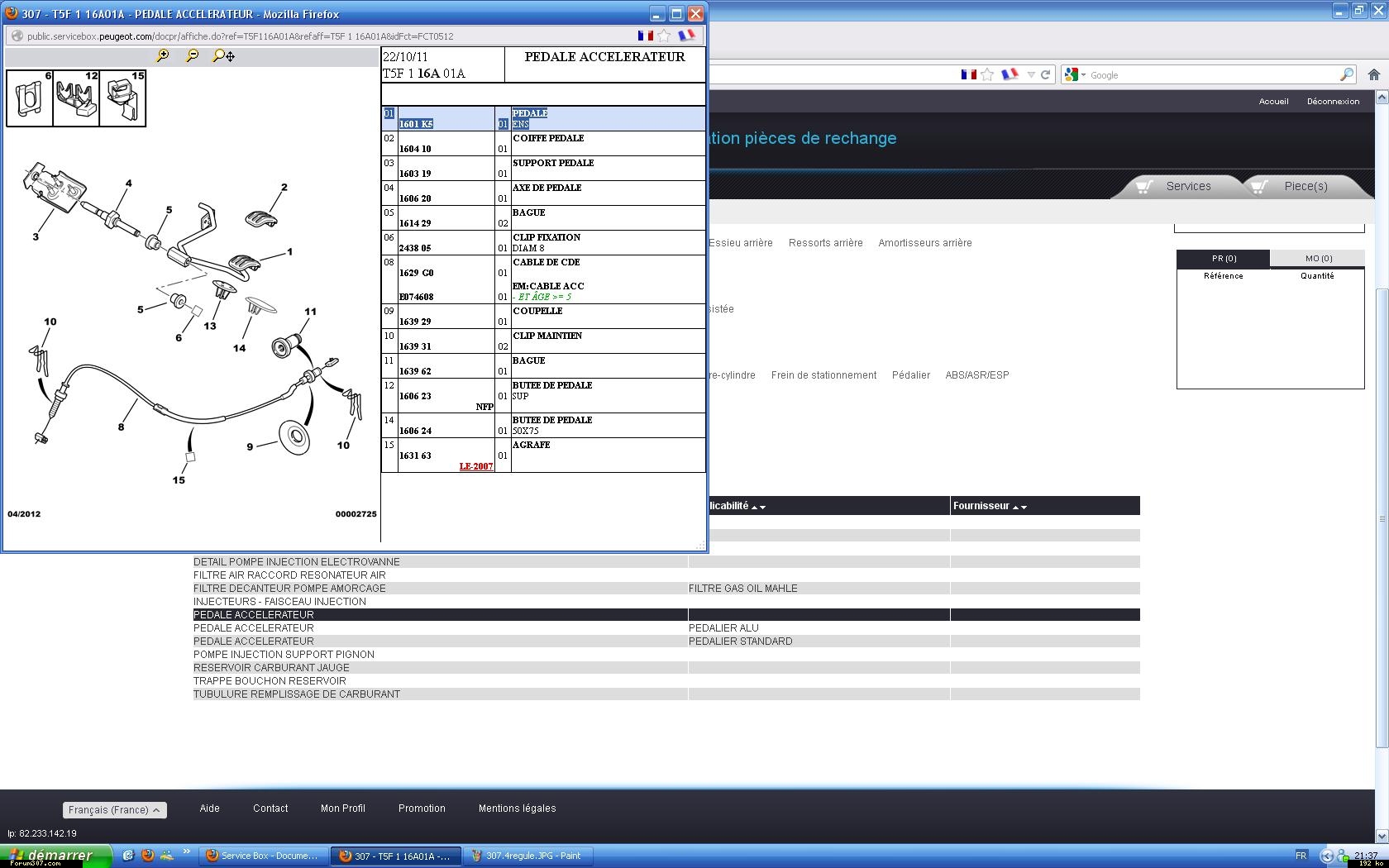Click the zoom-and-pan magnifier icon

(223, 55)
